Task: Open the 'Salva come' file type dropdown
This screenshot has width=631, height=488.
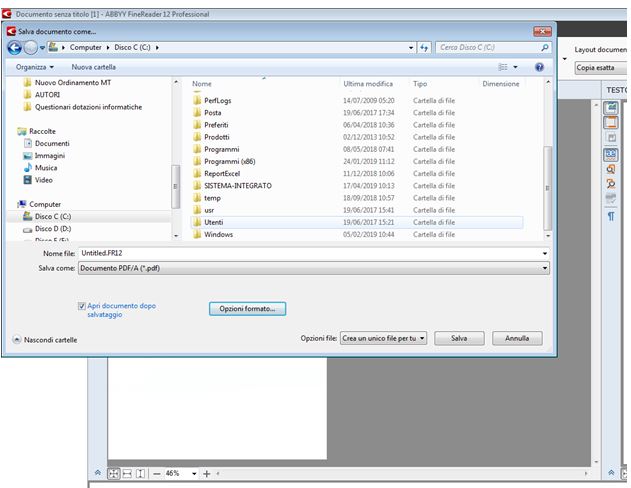Action: (x=313, y=268)
